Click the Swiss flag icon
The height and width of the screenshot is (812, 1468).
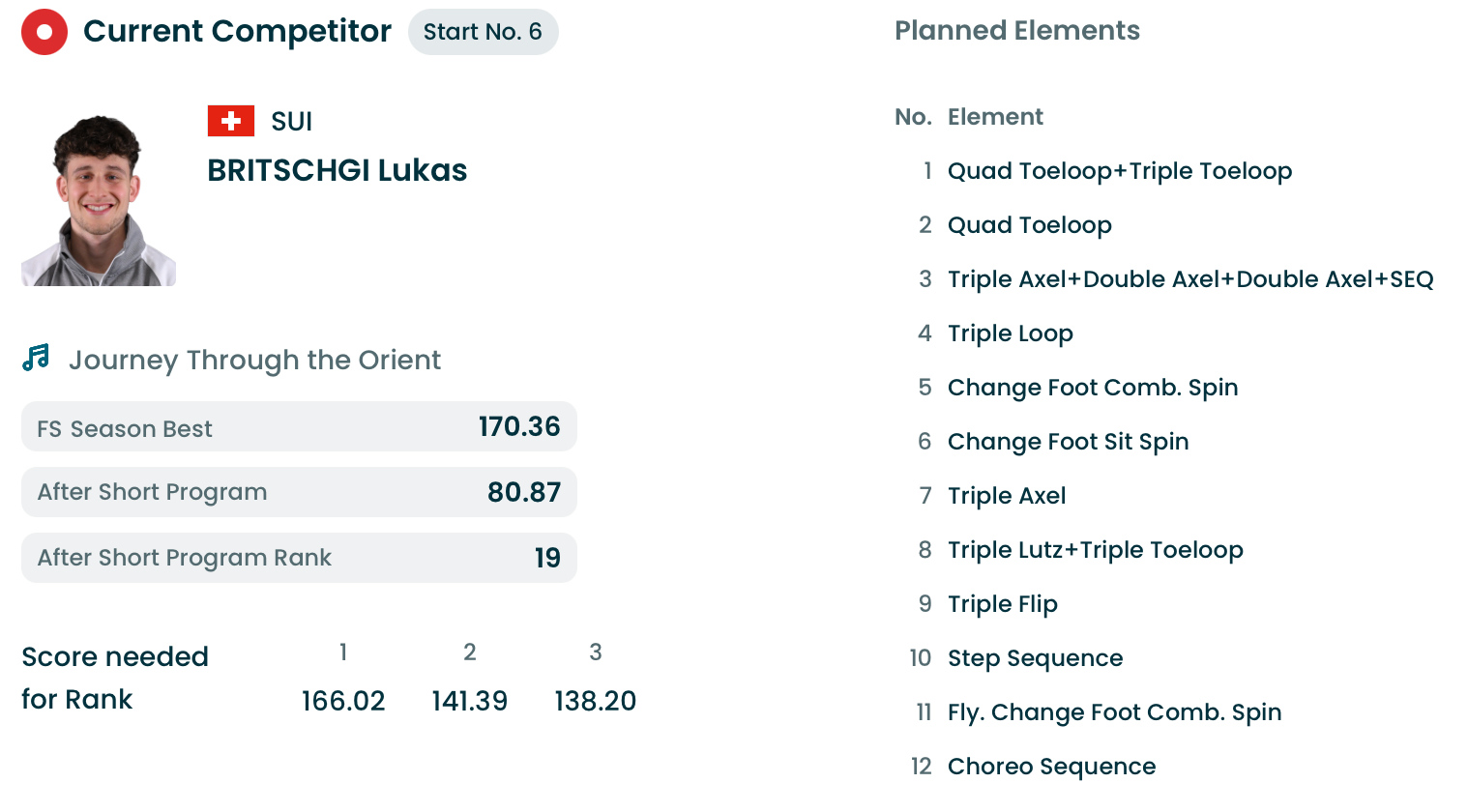231,121
